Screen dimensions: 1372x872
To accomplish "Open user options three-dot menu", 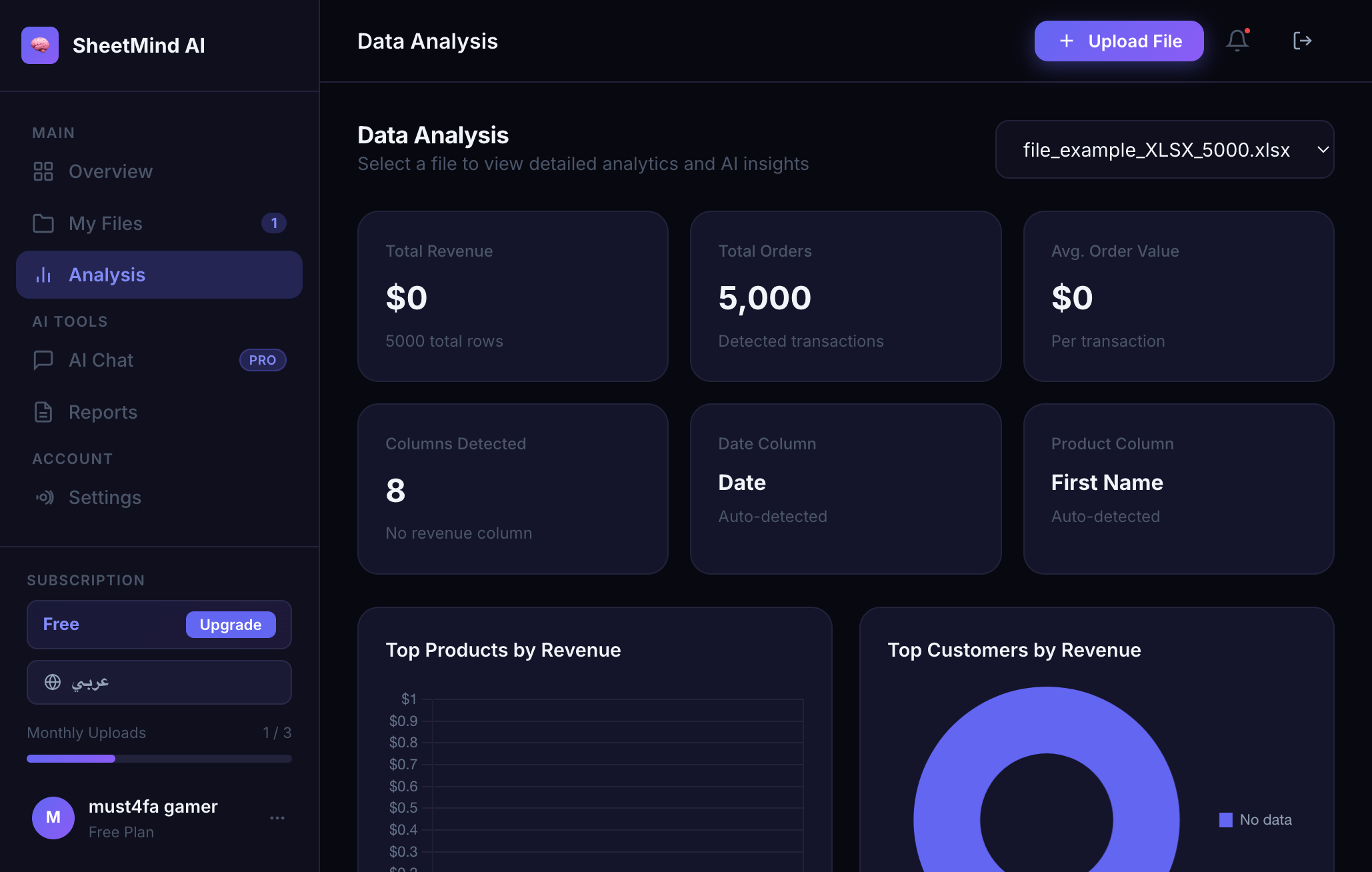I will point(277,818).
